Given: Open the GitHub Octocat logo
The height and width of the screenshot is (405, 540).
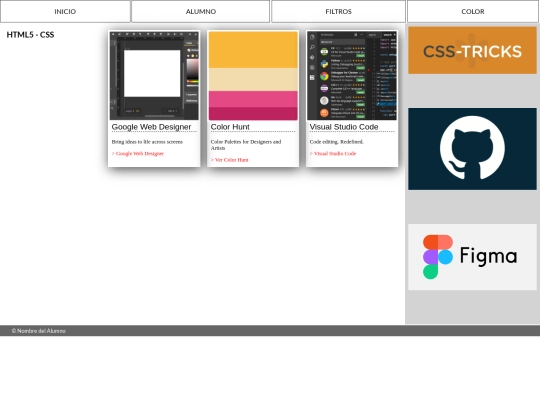Looking at the screenshot, I should (472, 149).
